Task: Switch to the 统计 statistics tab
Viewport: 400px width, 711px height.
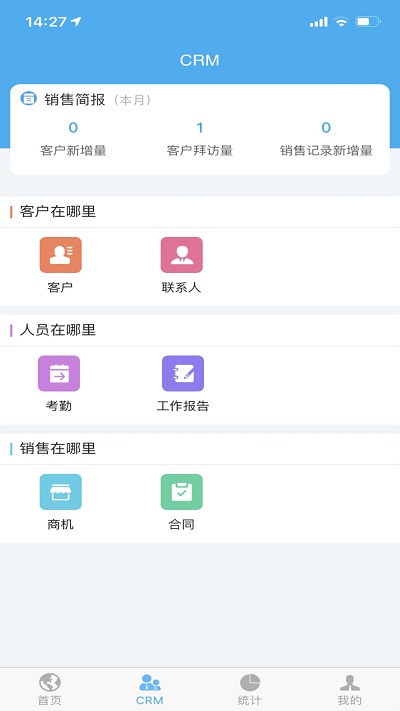Action: 250,689
